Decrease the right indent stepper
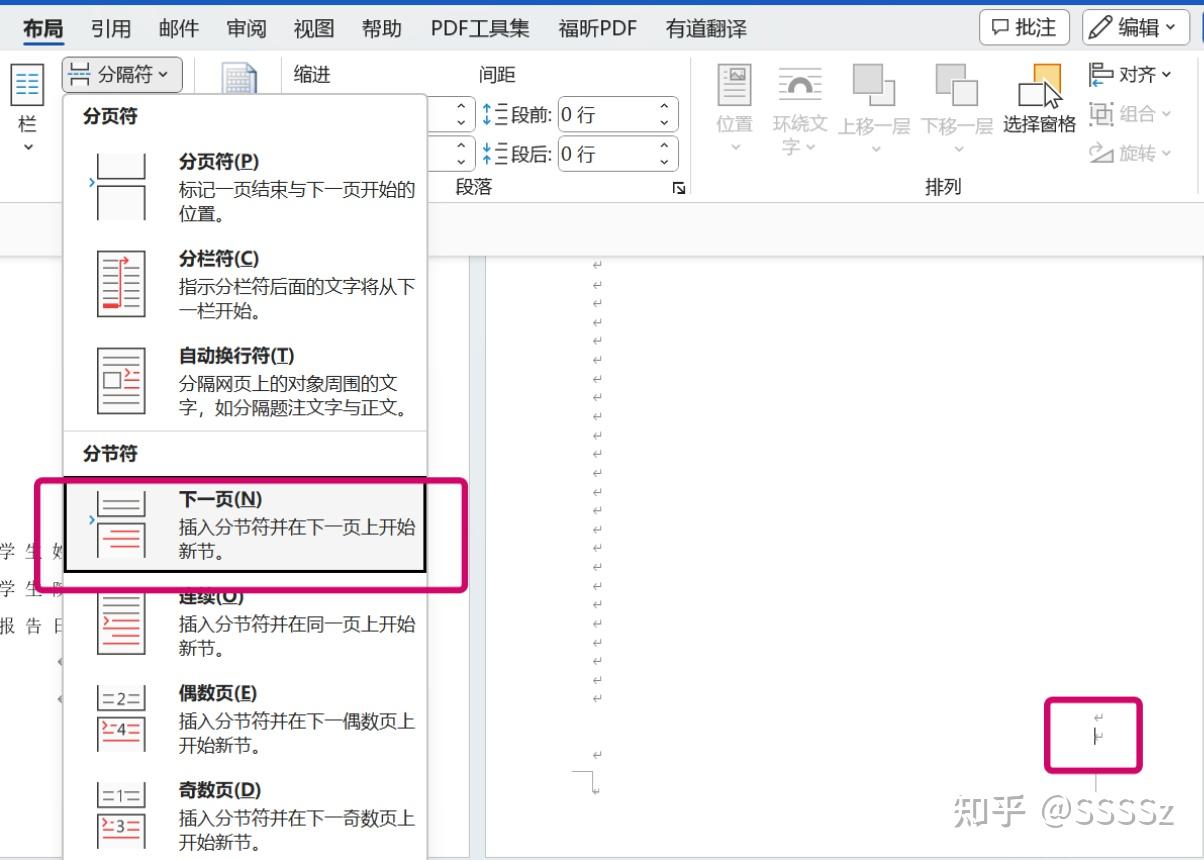The width and height of the screenshot is (1204, 860). 461,163
